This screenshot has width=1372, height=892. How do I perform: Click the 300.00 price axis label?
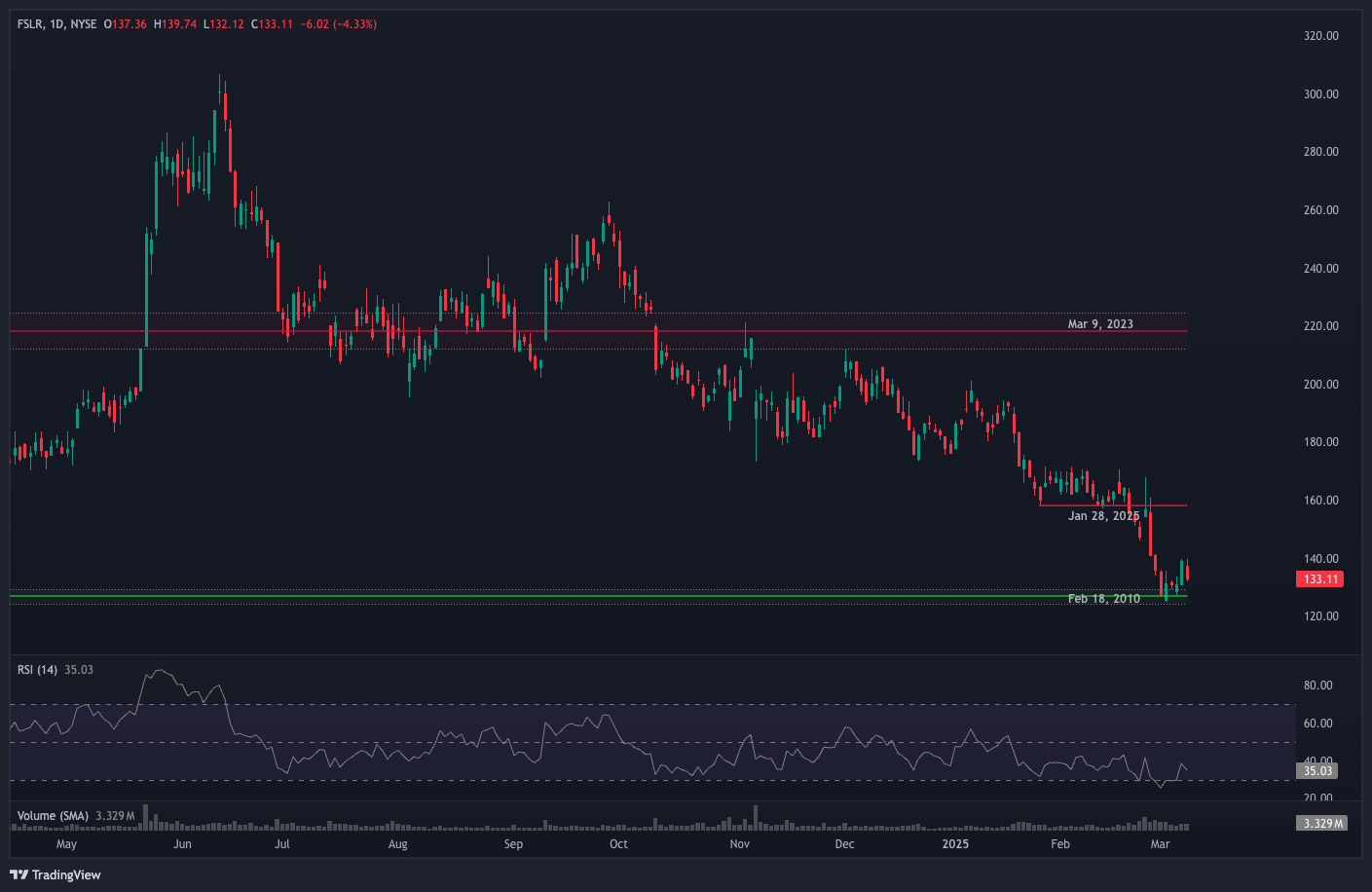[x=1320, y=94]
